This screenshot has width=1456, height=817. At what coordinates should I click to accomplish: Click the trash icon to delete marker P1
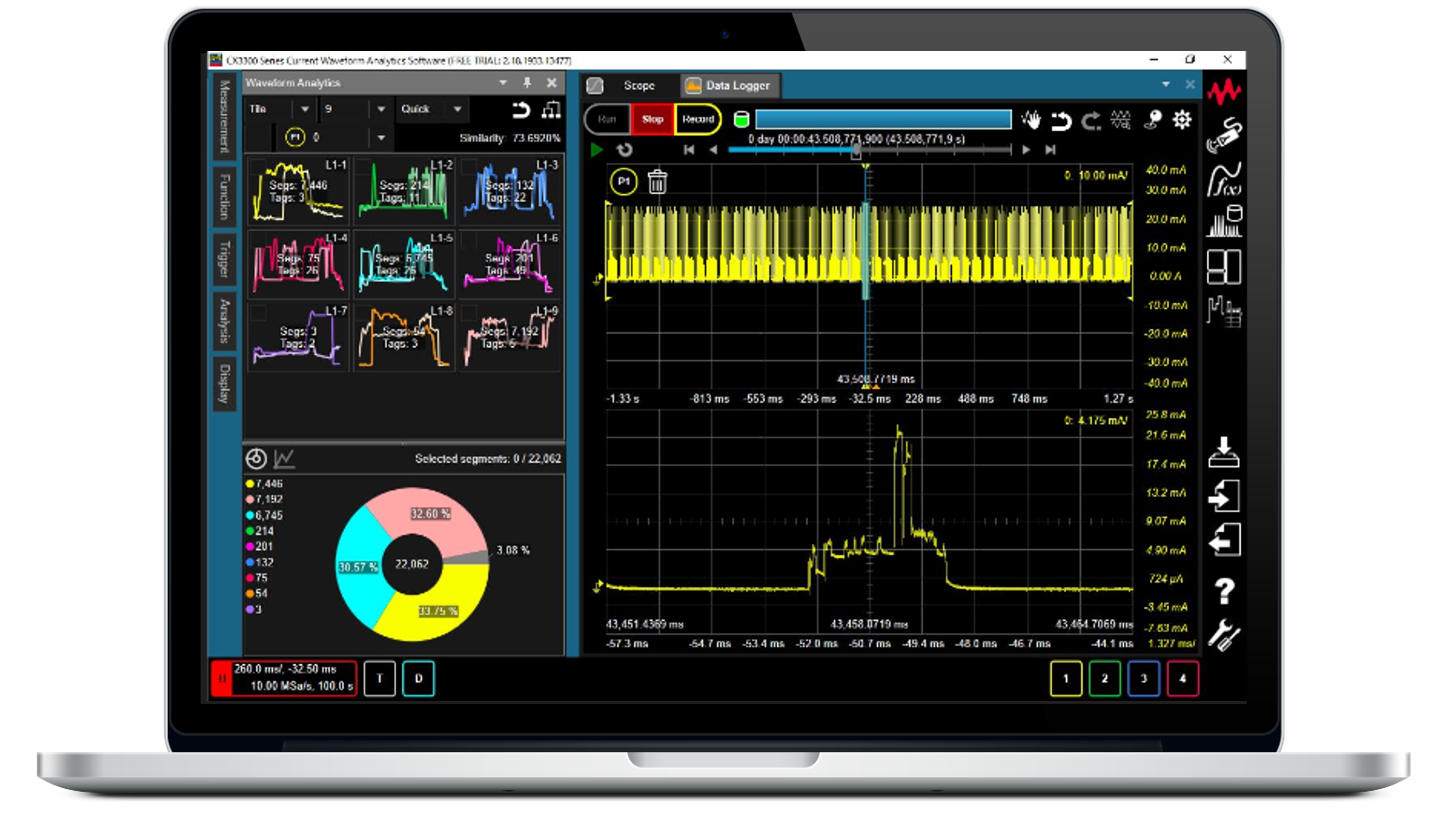pyautogui.click(x=657, y=182)
